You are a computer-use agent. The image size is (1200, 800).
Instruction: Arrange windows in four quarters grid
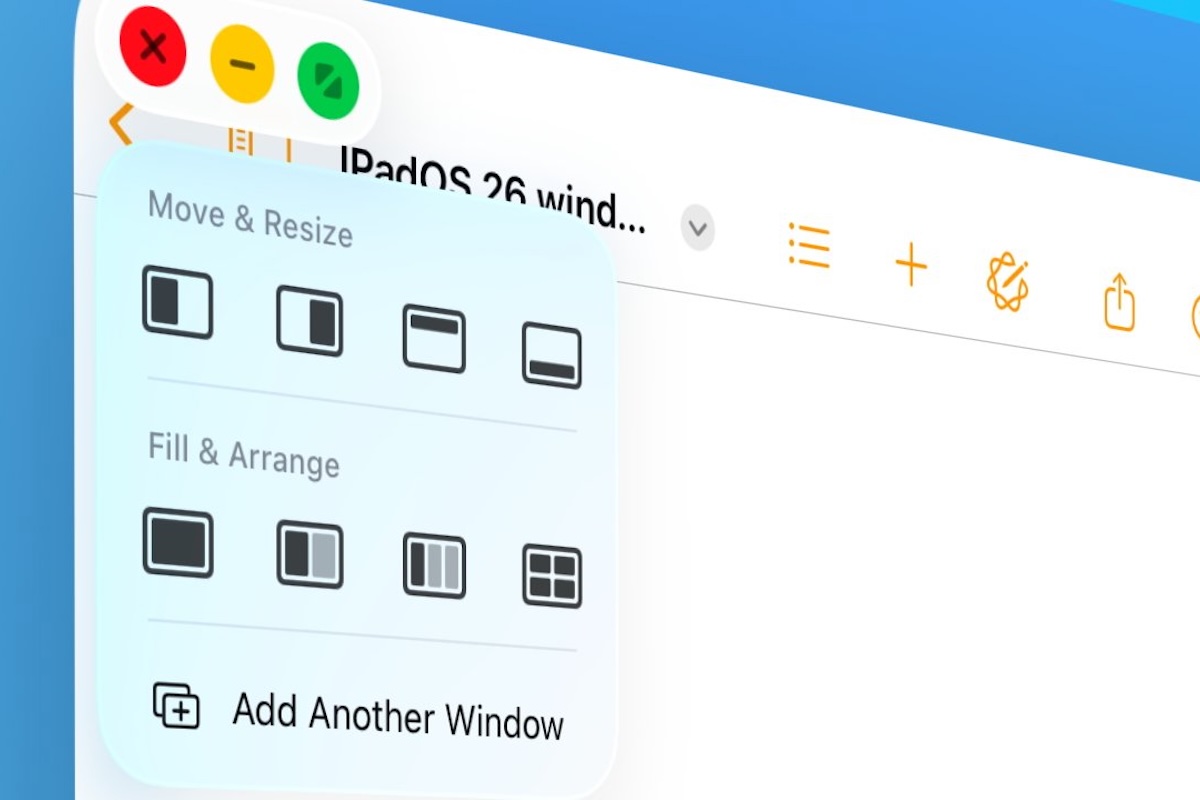tap(551, 576)
